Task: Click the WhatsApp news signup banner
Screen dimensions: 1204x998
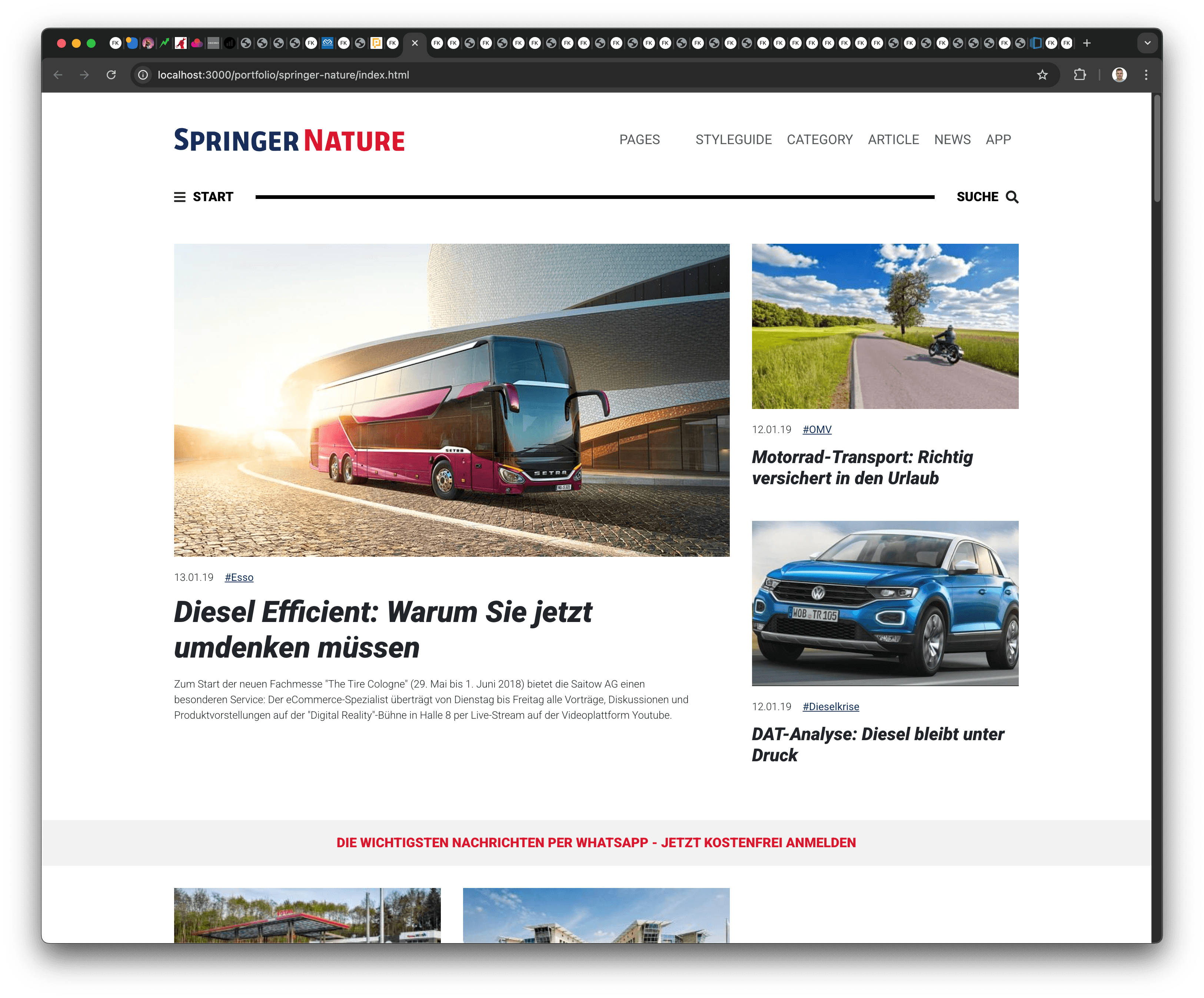Action: tap(596, 843)
